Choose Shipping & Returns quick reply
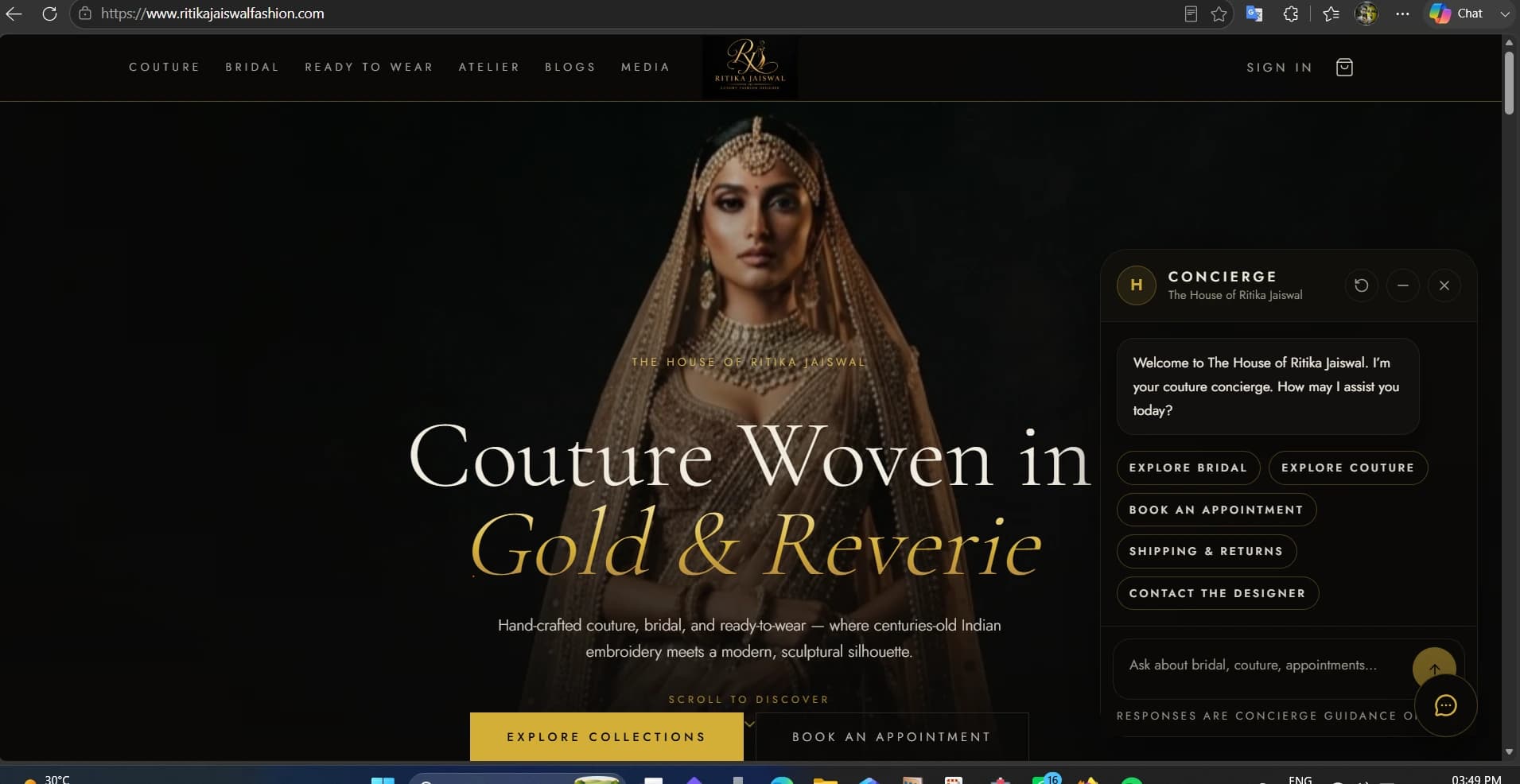The width and height of the screenshot is (1520, 784). click(x=1206, y=551)
